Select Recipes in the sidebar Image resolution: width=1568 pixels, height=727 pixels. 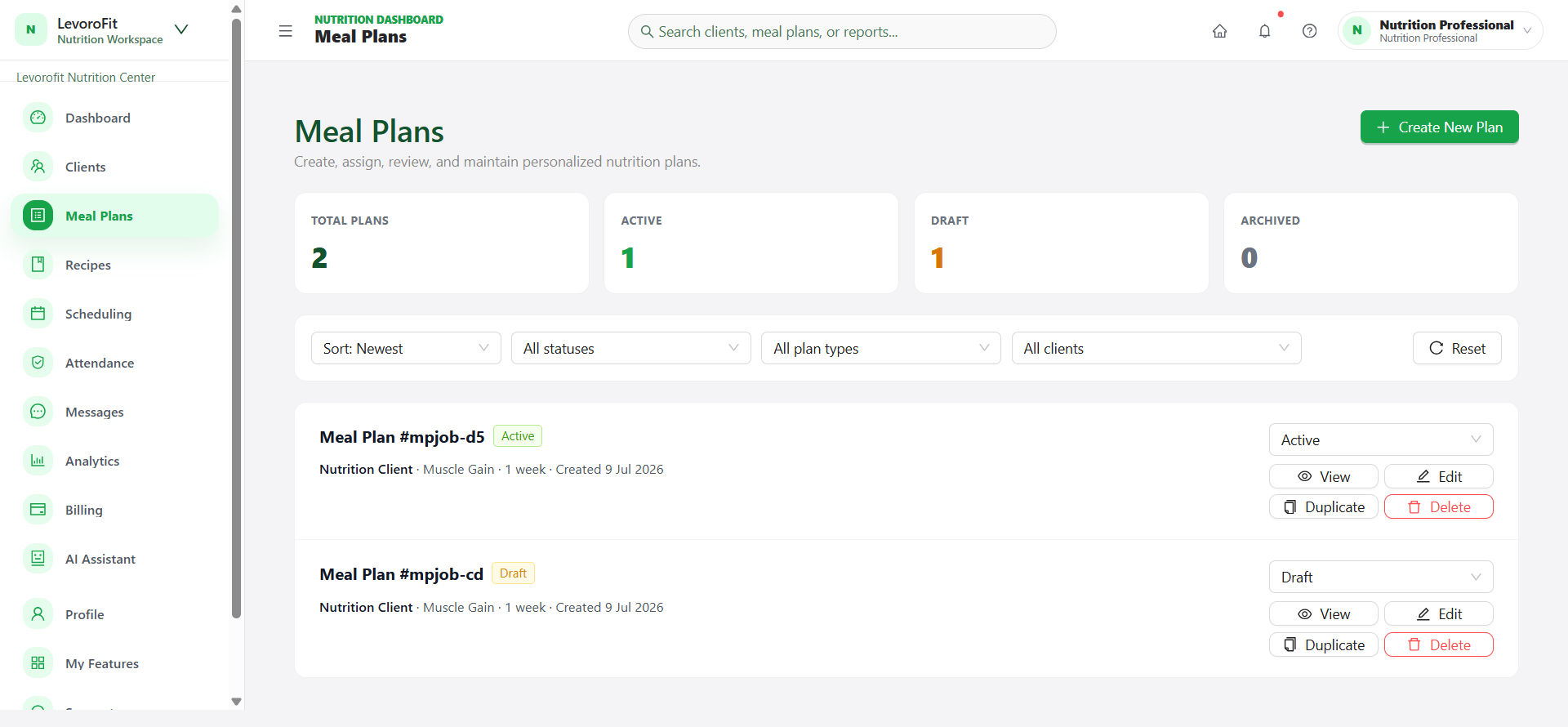[114, 265]
